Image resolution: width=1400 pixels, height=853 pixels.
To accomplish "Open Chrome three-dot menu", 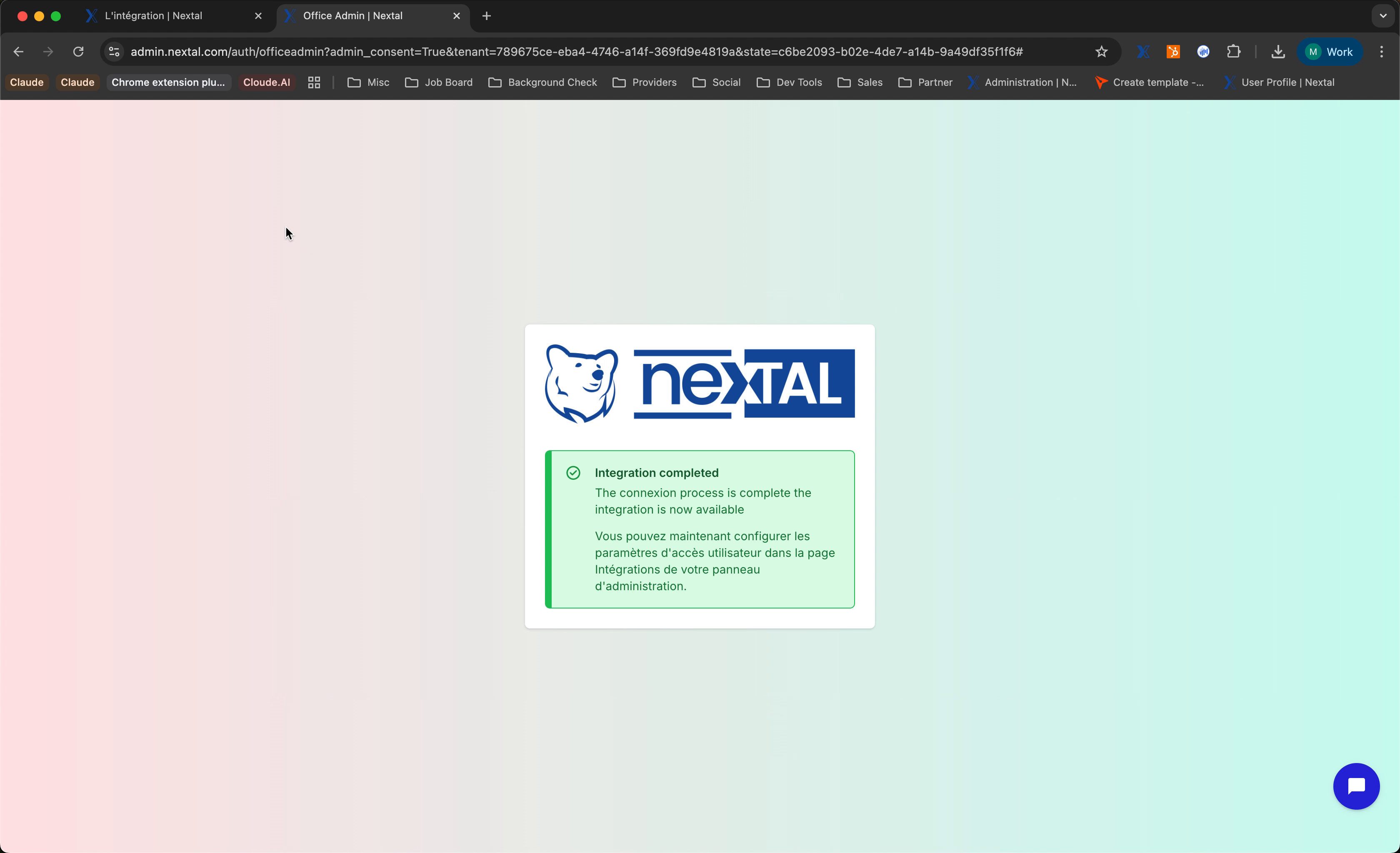I will [x=1381, y=52].
